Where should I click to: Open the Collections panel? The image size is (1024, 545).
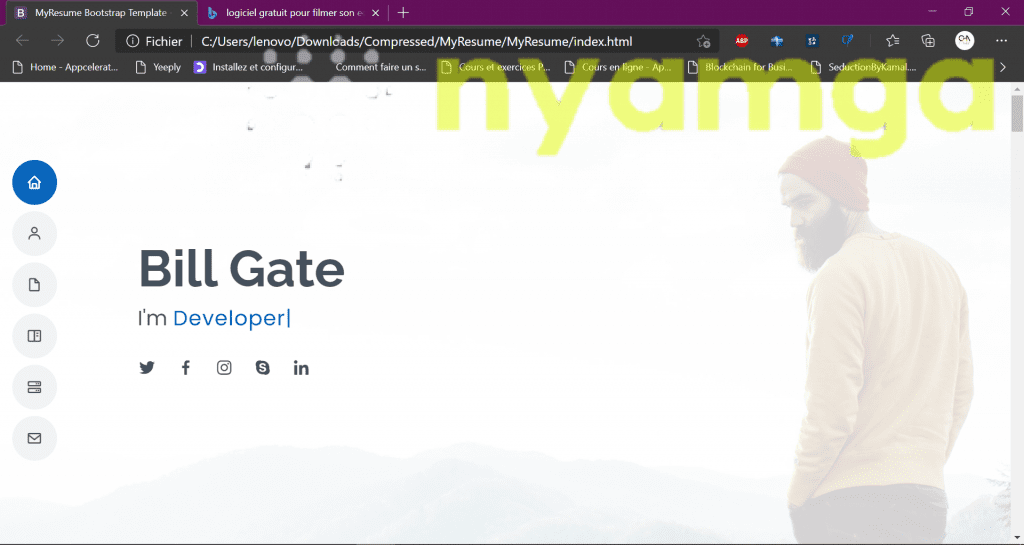point(928,41)
